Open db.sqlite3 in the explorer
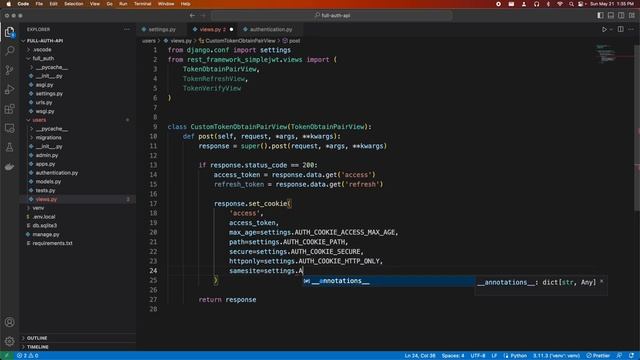The image size is (640, 360). [44, 226]
